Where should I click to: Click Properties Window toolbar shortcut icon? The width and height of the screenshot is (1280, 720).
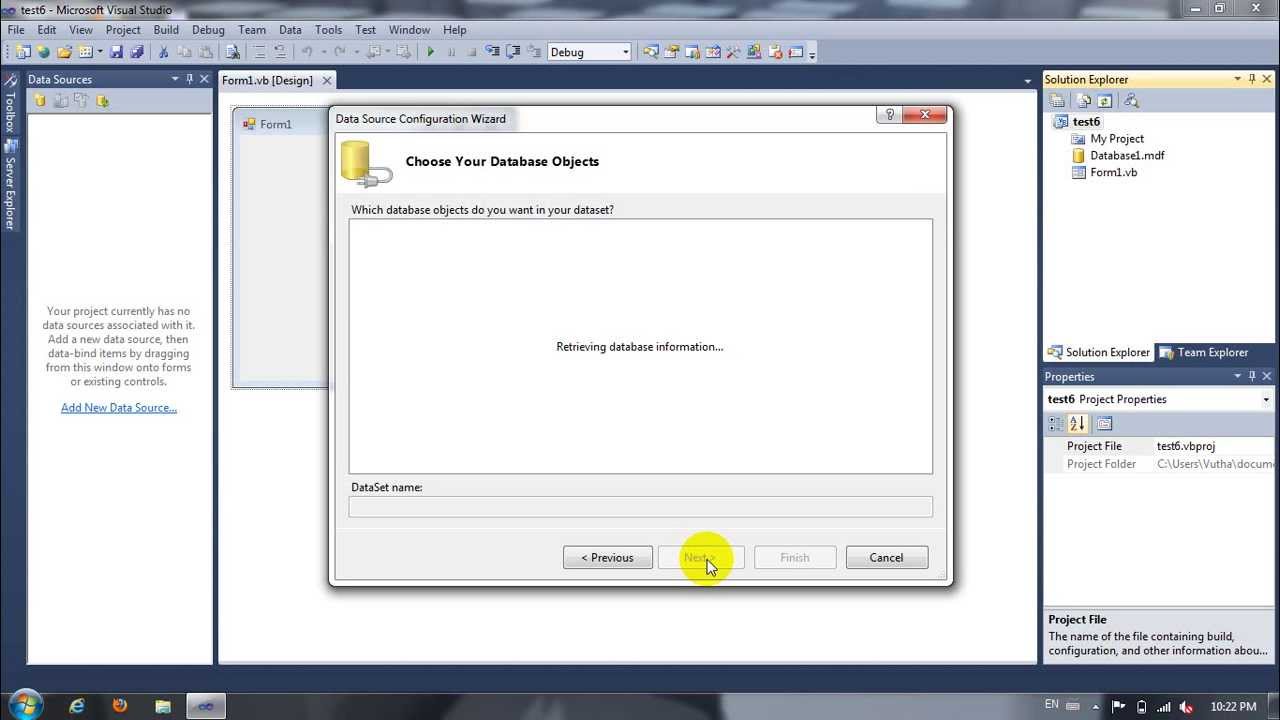672,52
